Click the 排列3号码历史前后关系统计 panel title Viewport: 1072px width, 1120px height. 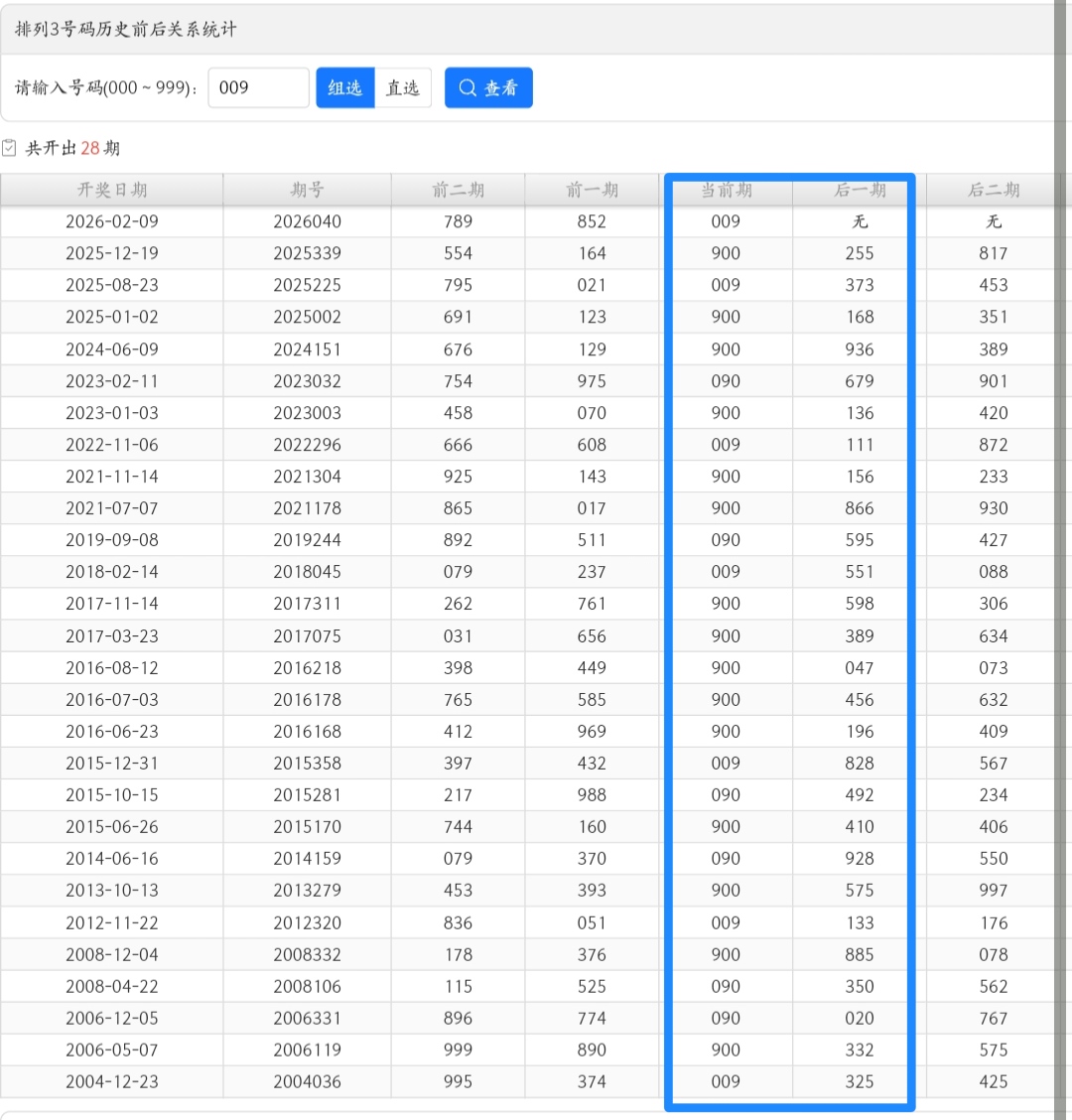(x=126, y=30)
